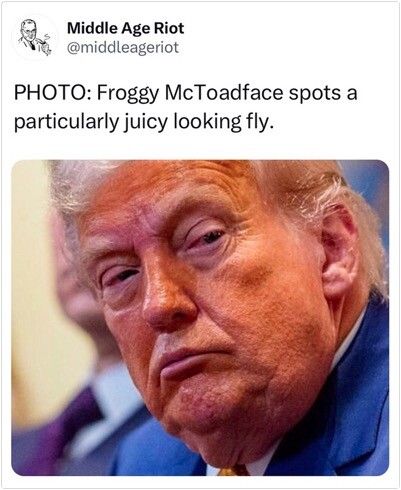Click the word Froggy in the tweet

point(128,94)
